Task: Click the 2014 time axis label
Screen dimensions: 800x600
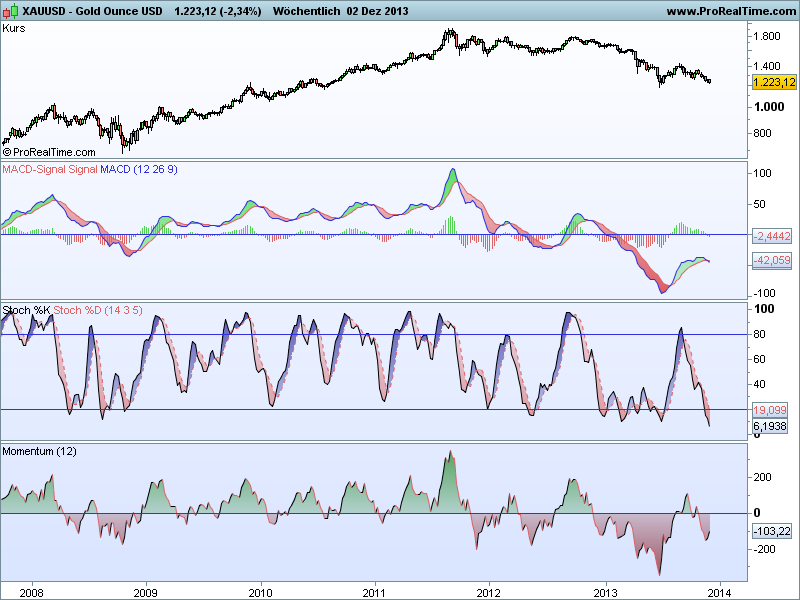Action: pyautogui.click(x=719, y=593)
